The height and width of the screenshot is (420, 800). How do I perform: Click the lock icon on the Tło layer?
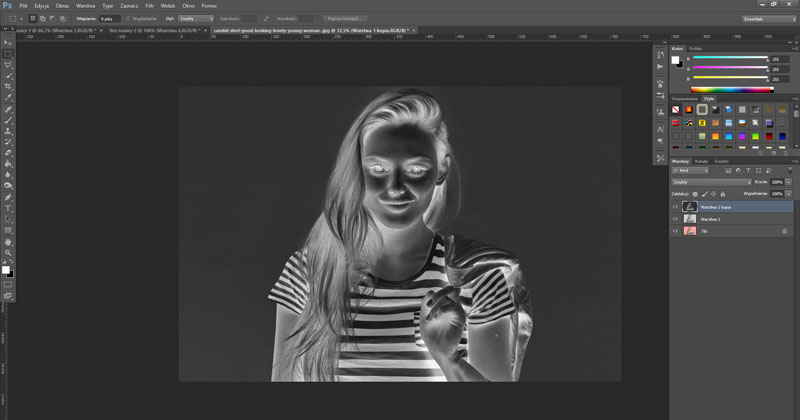tap(785, 230)
